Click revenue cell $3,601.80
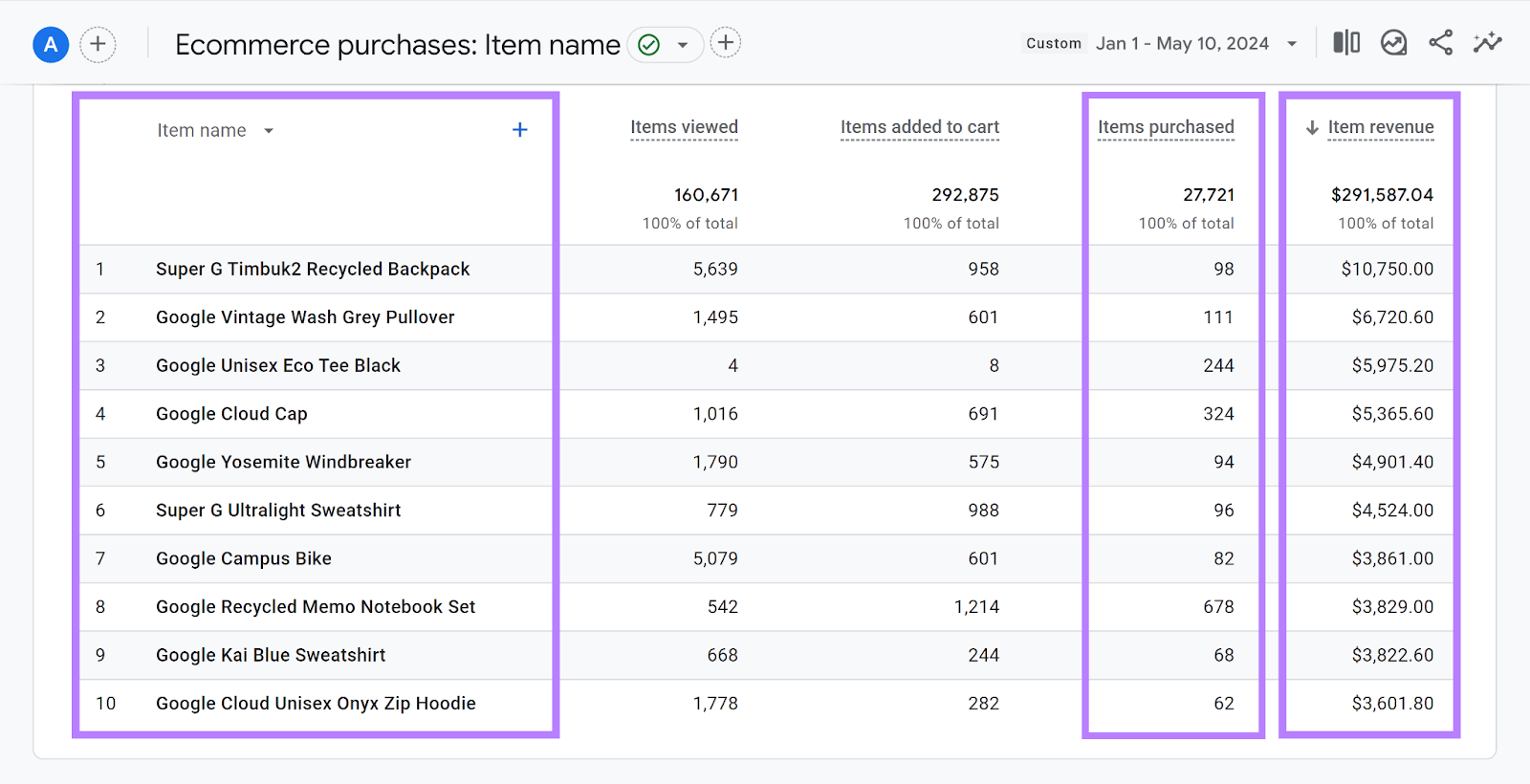Image resolution: width=1530 pixels, height=784 pixels. (x=1392, y=704)
